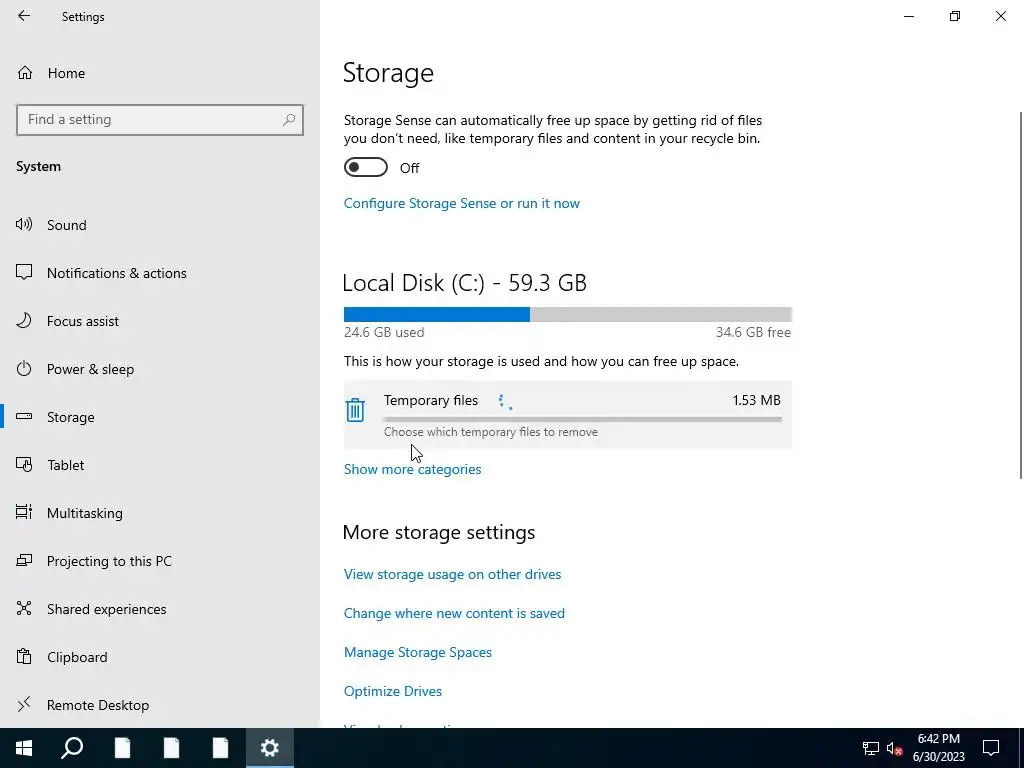1024x768 pixels.
Task: Open Temporary files category row
Action: (x=568, y=414)
